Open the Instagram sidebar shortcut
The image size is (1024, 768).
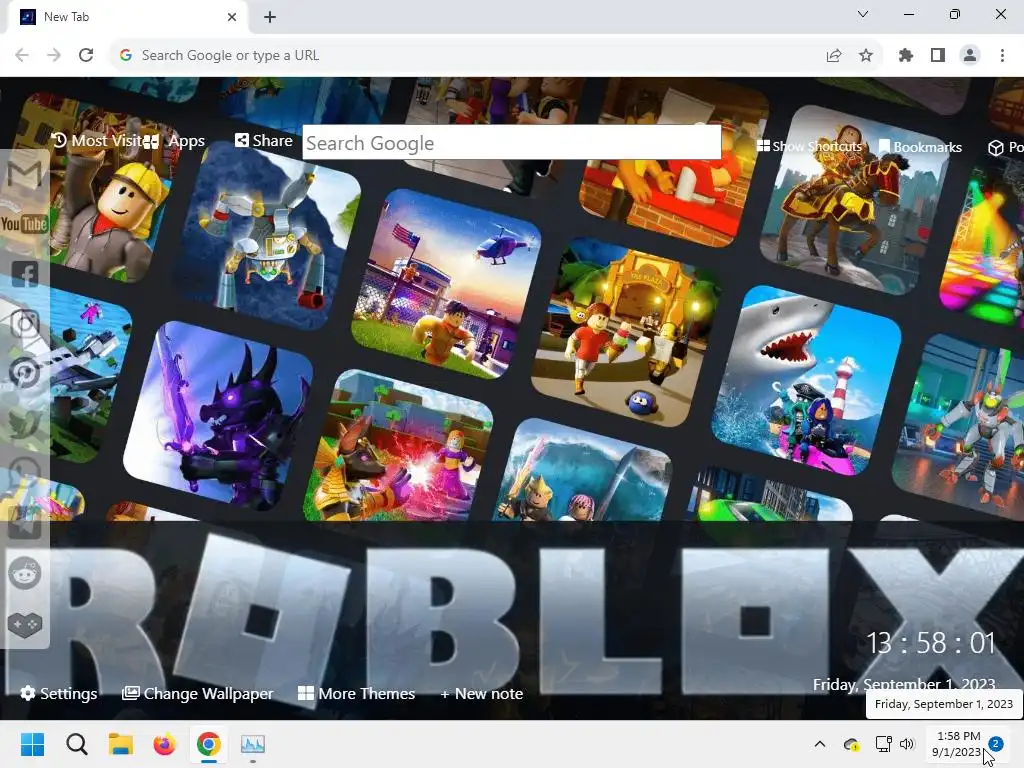[25, 324]
